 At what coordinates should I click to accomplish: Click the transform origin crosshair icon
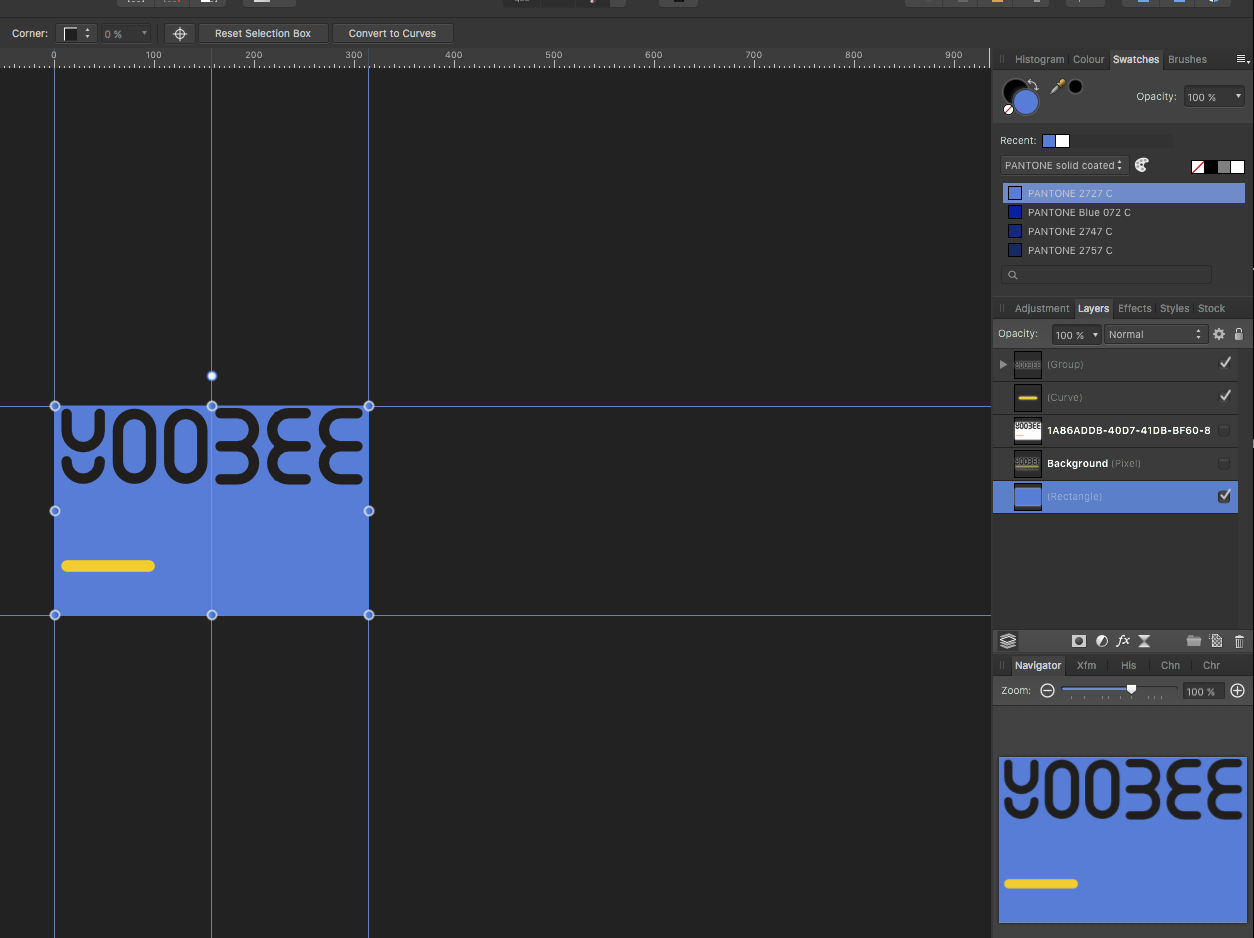180,34
